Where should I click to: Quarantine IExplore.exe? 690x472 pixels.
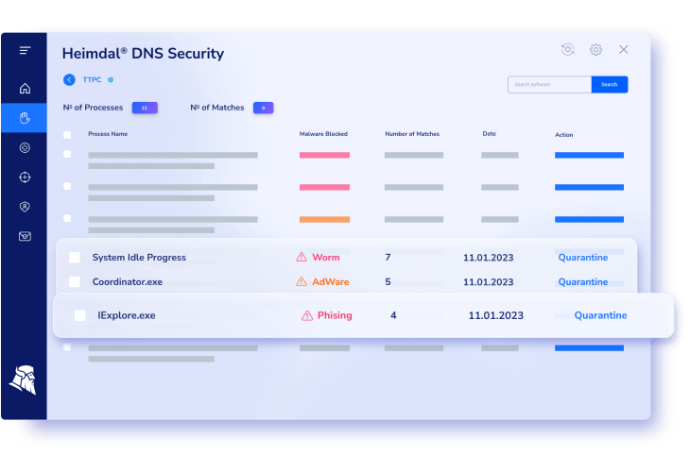tap(601, 315)
